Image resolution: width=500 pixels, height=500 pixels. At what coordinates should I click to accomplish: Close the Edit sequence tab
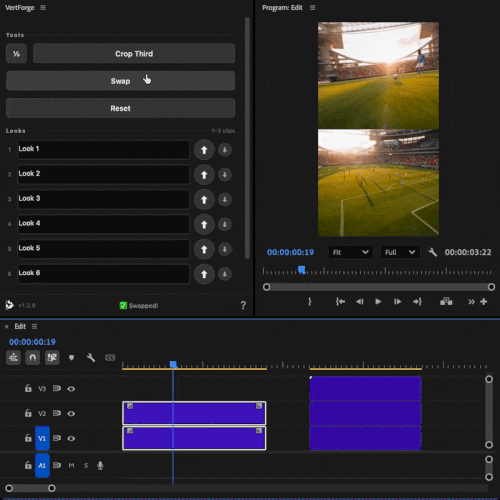[x=7, y=327]
